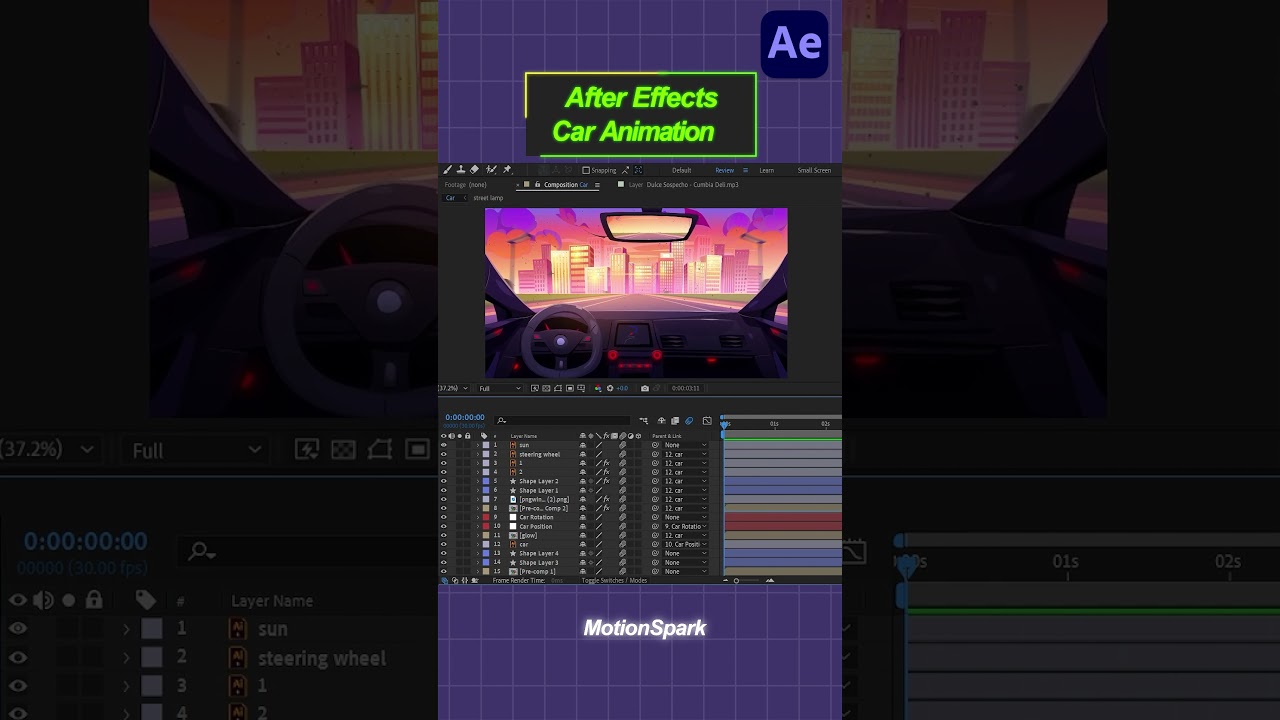Click the snap collapsed-comps icon beside Snapping
Viewport: 1280px width, 720px height.
(x=638, y=170)
